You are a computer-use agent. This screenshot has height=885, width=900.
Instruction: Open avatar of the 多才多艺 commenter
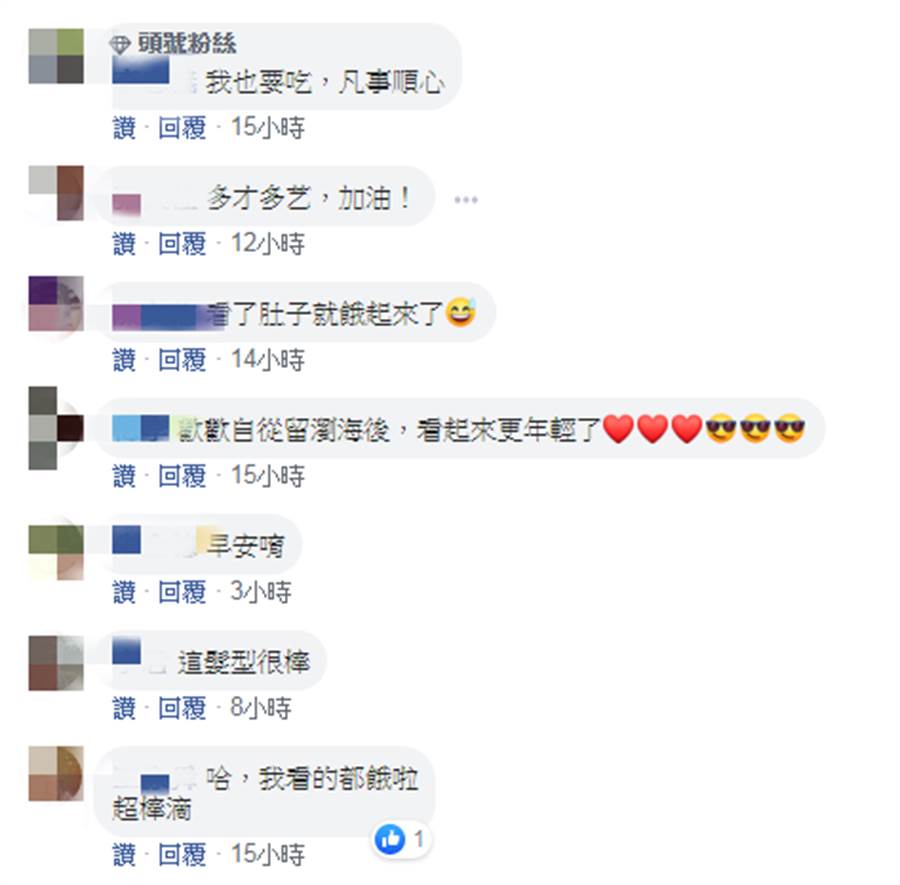coord(56,193)
